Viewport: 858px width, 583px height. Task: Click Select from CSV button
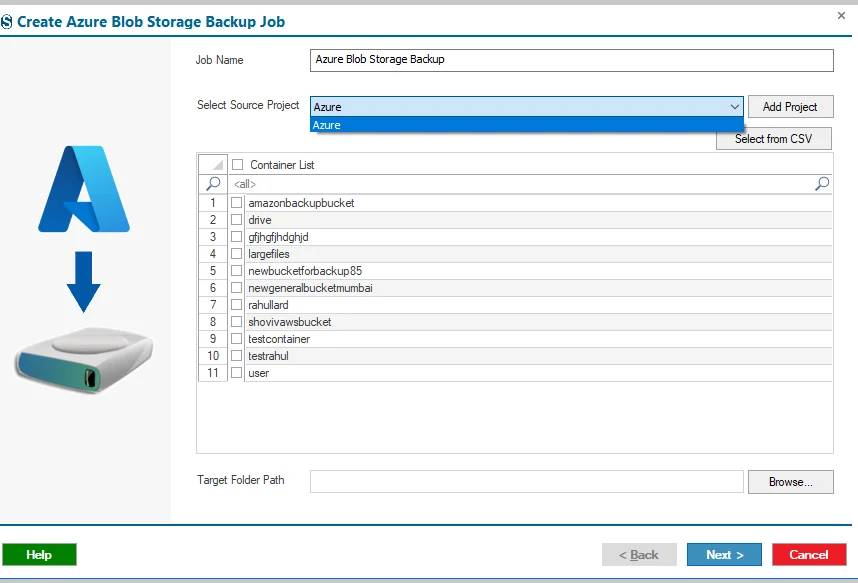tap(774, 138)
